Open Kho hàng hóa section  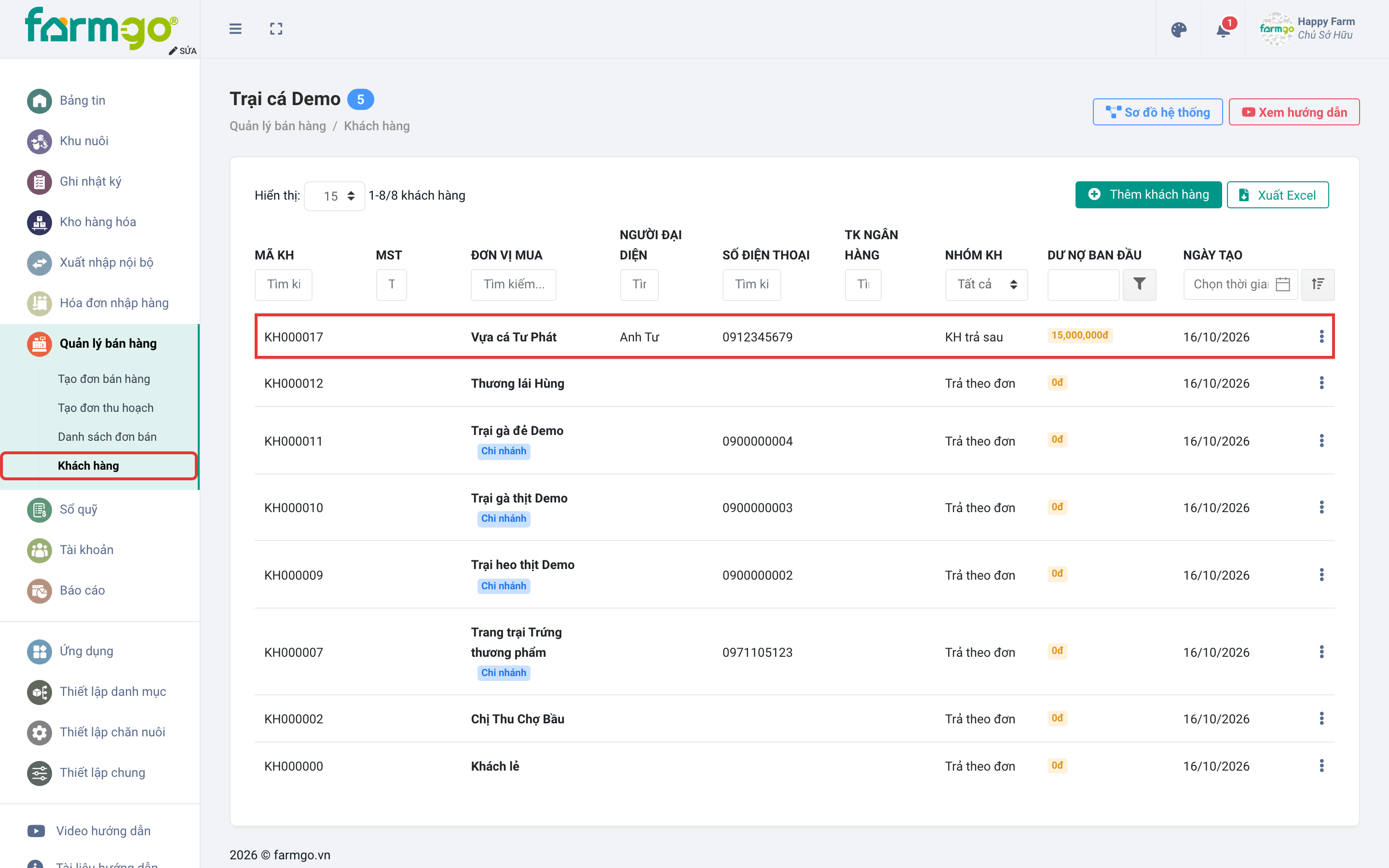(x=97, y=222)
